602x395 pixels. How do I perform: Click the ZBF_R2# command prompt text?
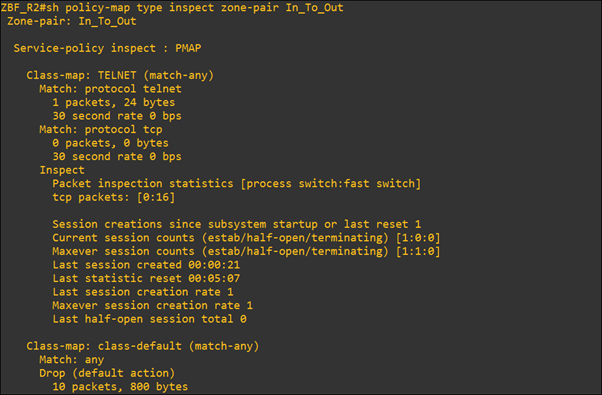[x=23, y=8]
